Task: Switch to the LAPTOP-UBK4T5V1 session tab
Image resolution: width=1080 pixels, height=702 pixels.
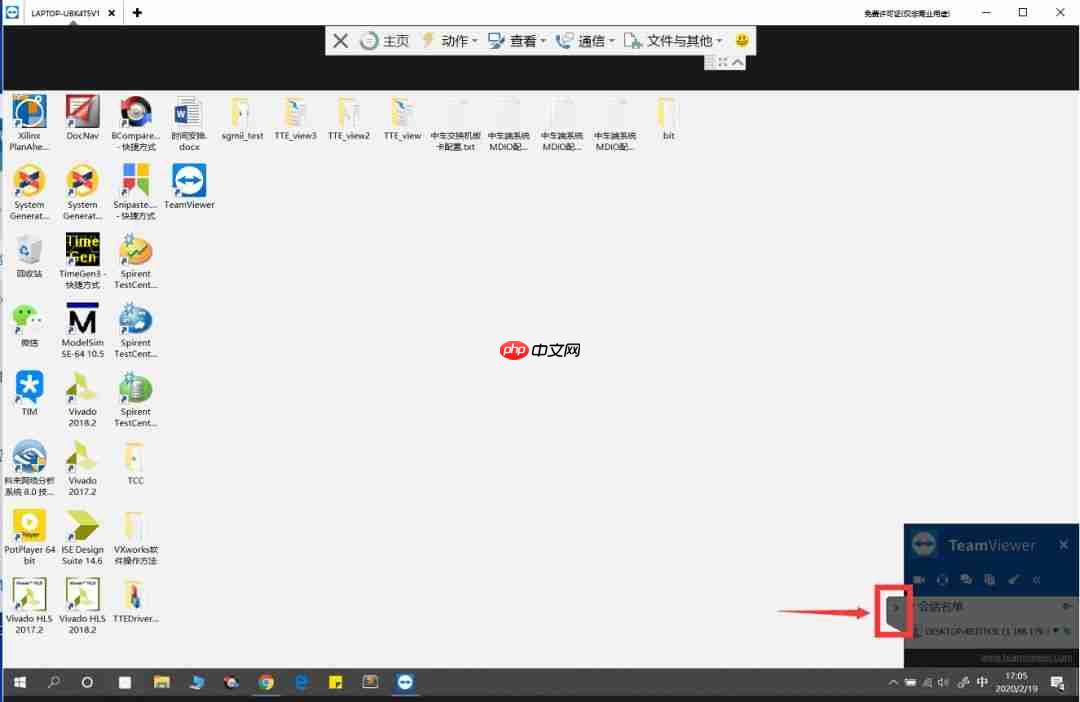Action: [64, 13]
